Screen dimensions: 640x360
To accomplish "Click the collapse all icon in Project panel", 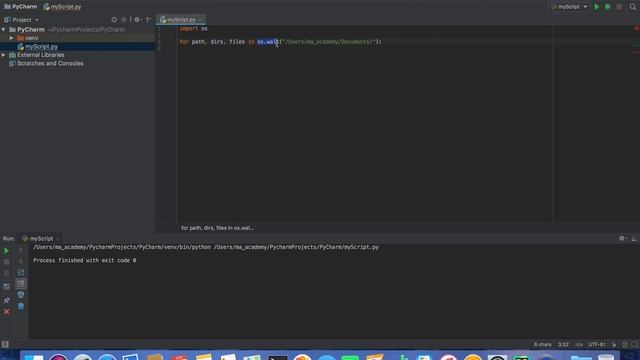I will [x=124, y=20].
